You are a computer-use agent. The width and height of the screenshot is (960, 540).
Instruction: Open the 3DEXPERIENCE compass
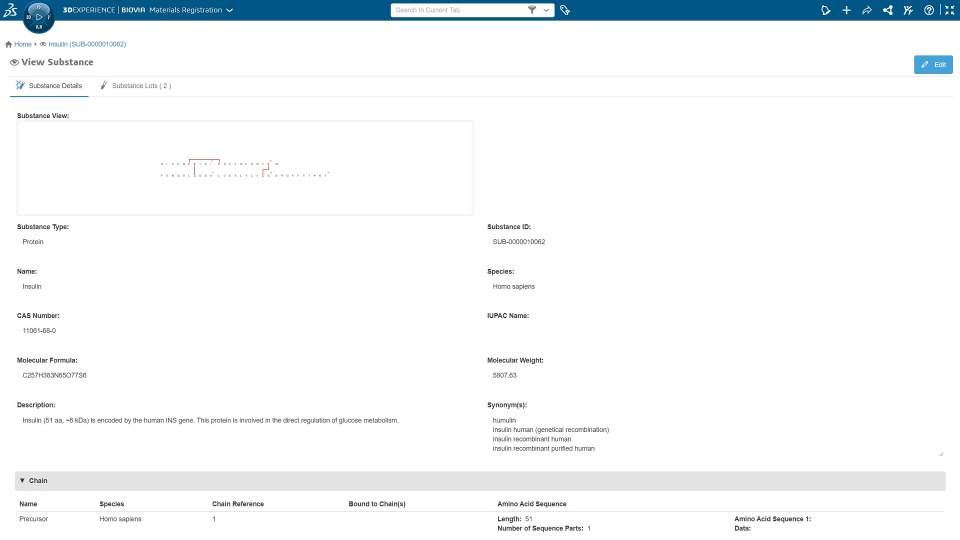(39, 17)
